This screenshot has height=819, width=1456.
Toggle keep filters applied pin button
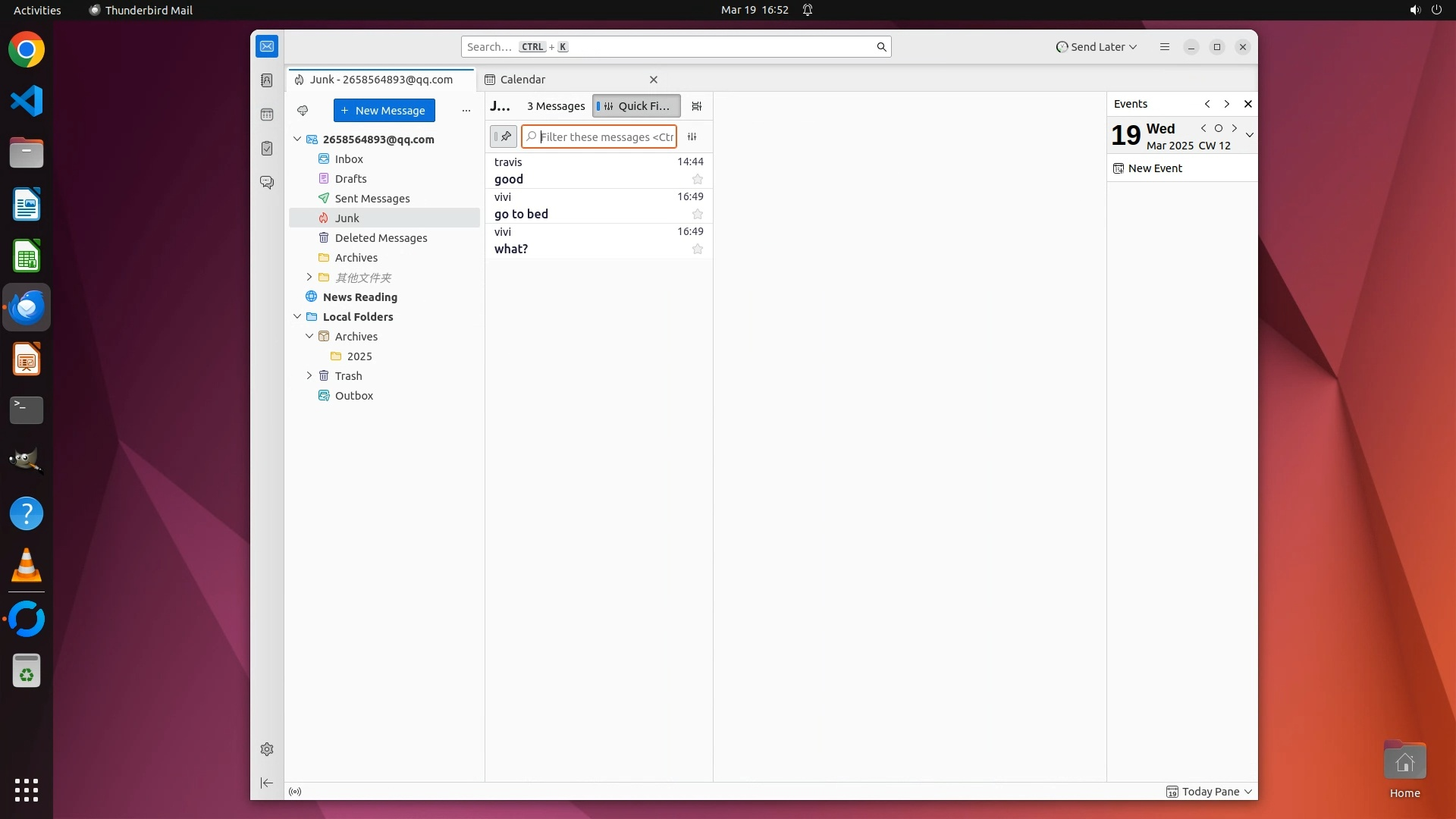(504, 137)
